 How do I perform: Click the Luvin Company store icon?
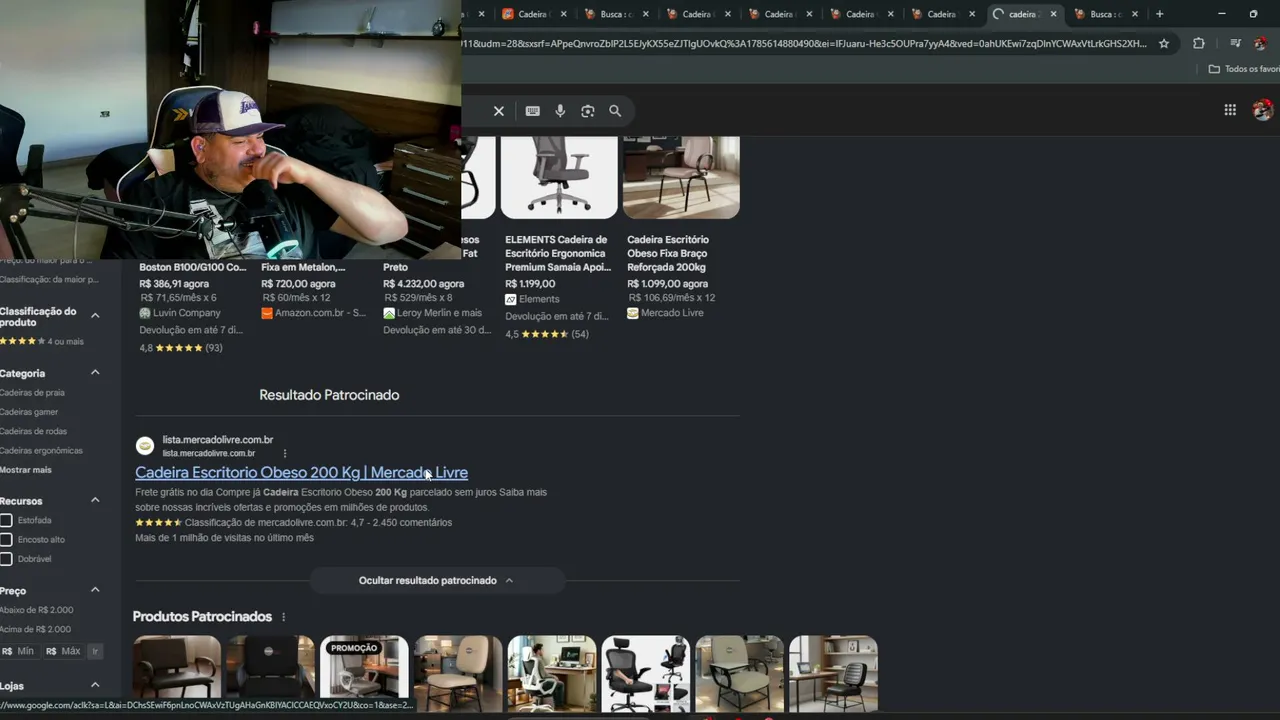[145, 313]
